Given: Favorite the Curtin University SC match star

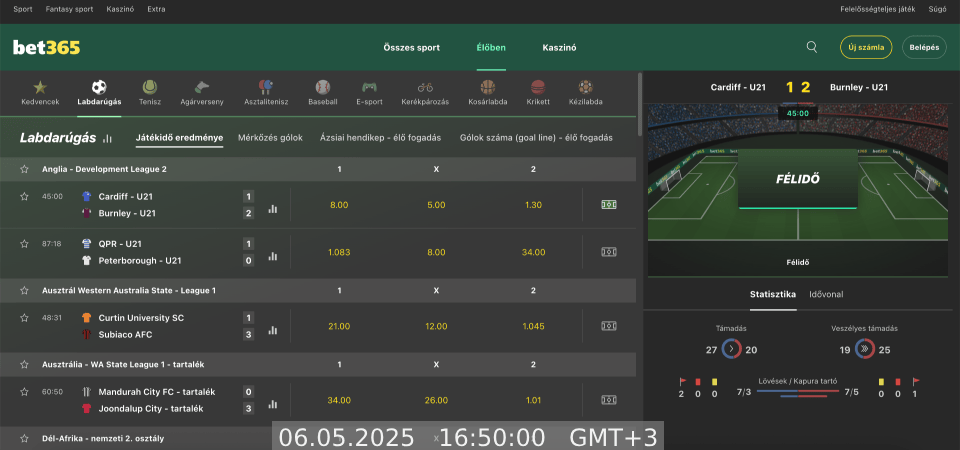Looking at the screenshot, I should (24, 318).
